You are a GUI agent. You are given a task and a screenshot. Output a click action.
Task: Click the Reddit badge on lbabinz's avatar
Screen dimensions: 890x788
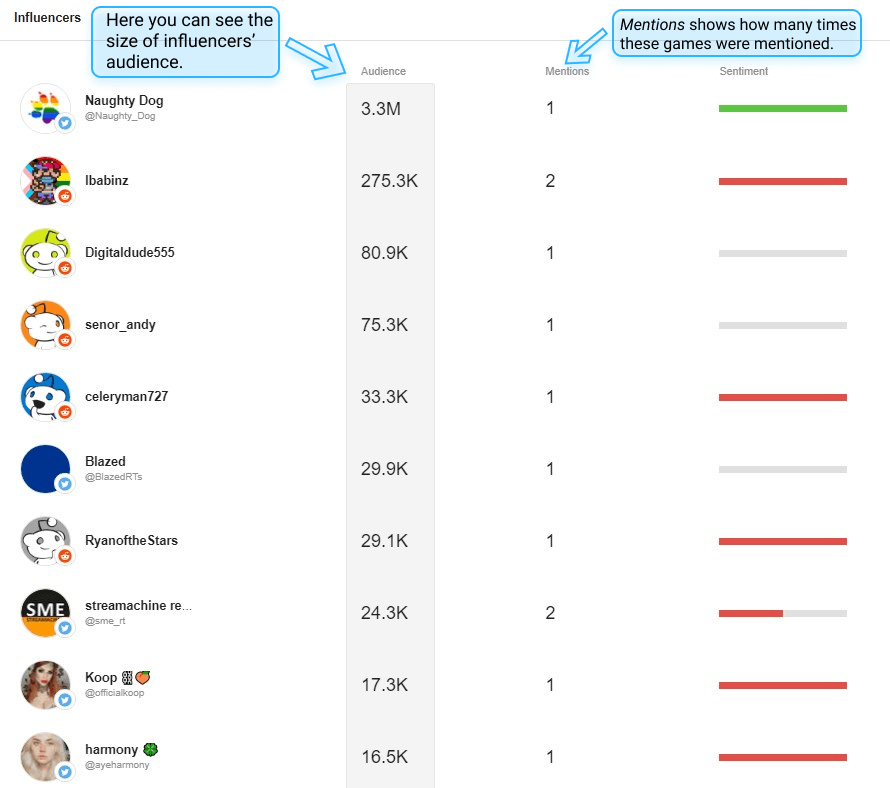63,194
